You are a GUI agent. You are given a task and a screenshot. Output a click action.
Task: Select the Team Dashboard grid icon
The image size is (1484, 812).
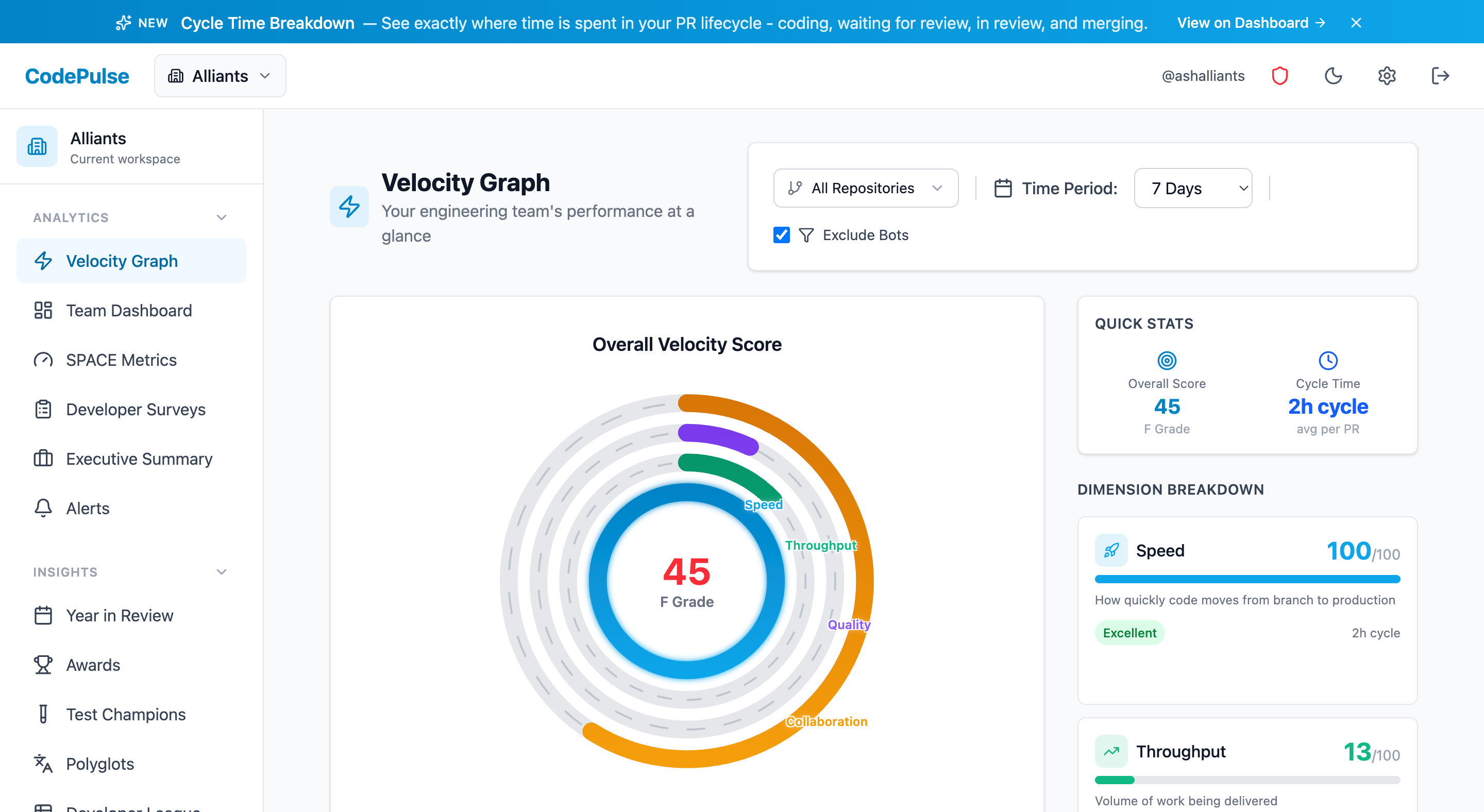(43, 310)
